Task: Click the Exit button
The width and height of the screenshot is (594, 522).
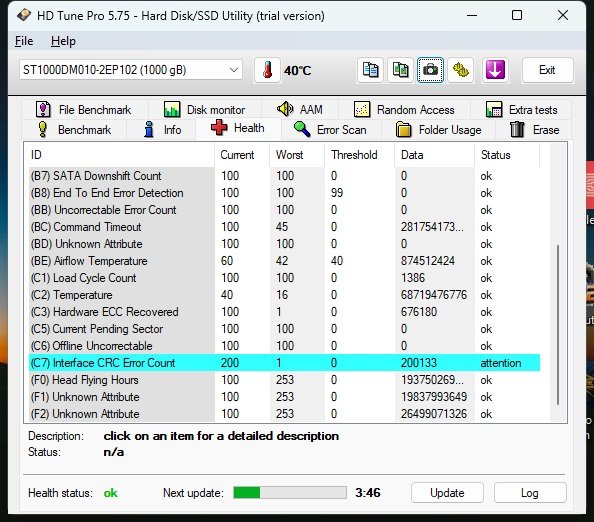Action: (547, 70)
